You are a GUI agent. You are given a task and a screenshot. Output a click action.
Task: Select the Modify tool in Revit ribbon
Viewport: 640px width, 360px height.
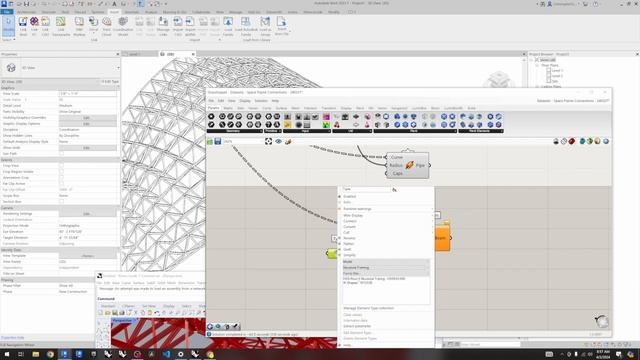click(8, 26)
